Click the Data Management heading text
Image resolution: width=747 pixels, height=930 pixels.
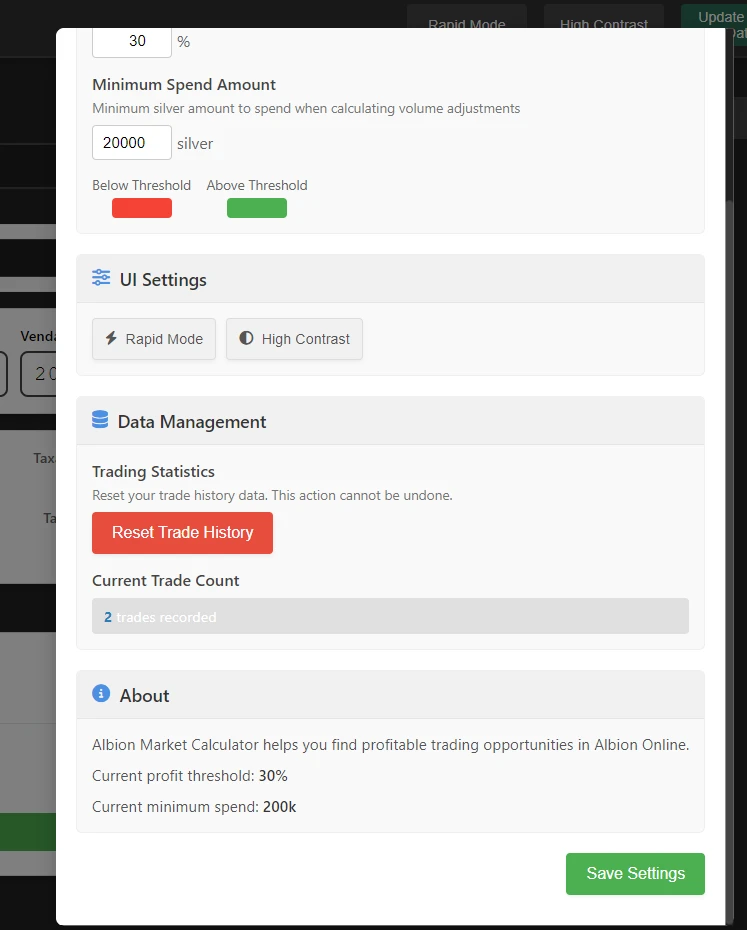click(x=192, y=422)
